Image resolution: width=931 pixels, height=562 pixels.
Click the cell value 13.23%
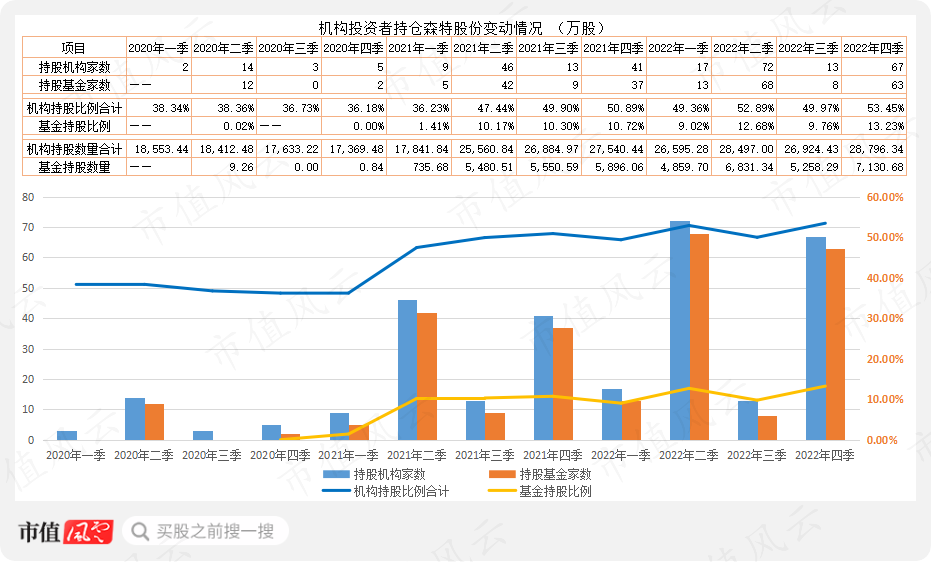885,126
